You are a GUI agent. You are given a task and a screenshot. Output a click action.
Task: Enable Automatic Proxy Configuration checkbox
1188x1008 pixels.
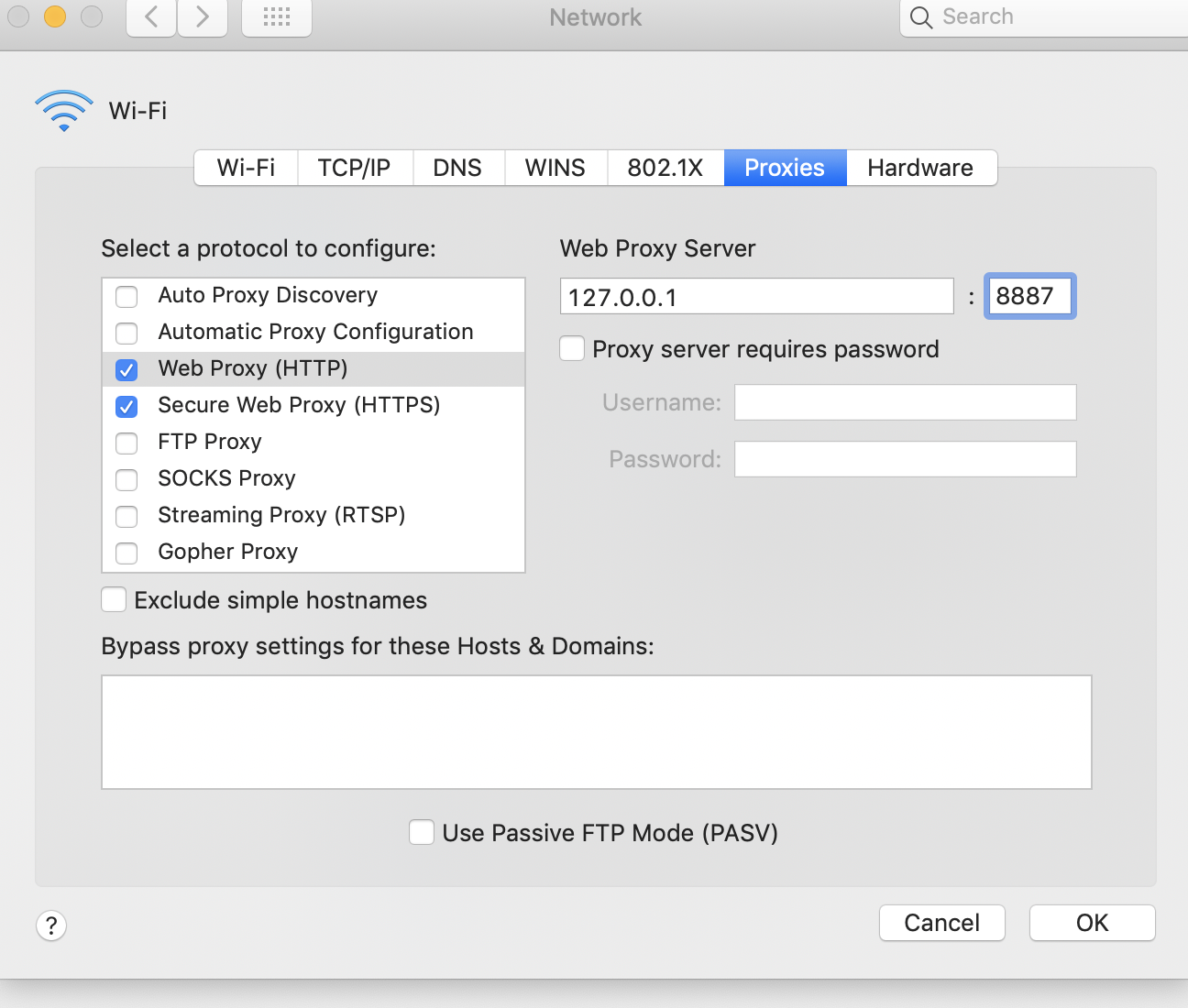126,333
